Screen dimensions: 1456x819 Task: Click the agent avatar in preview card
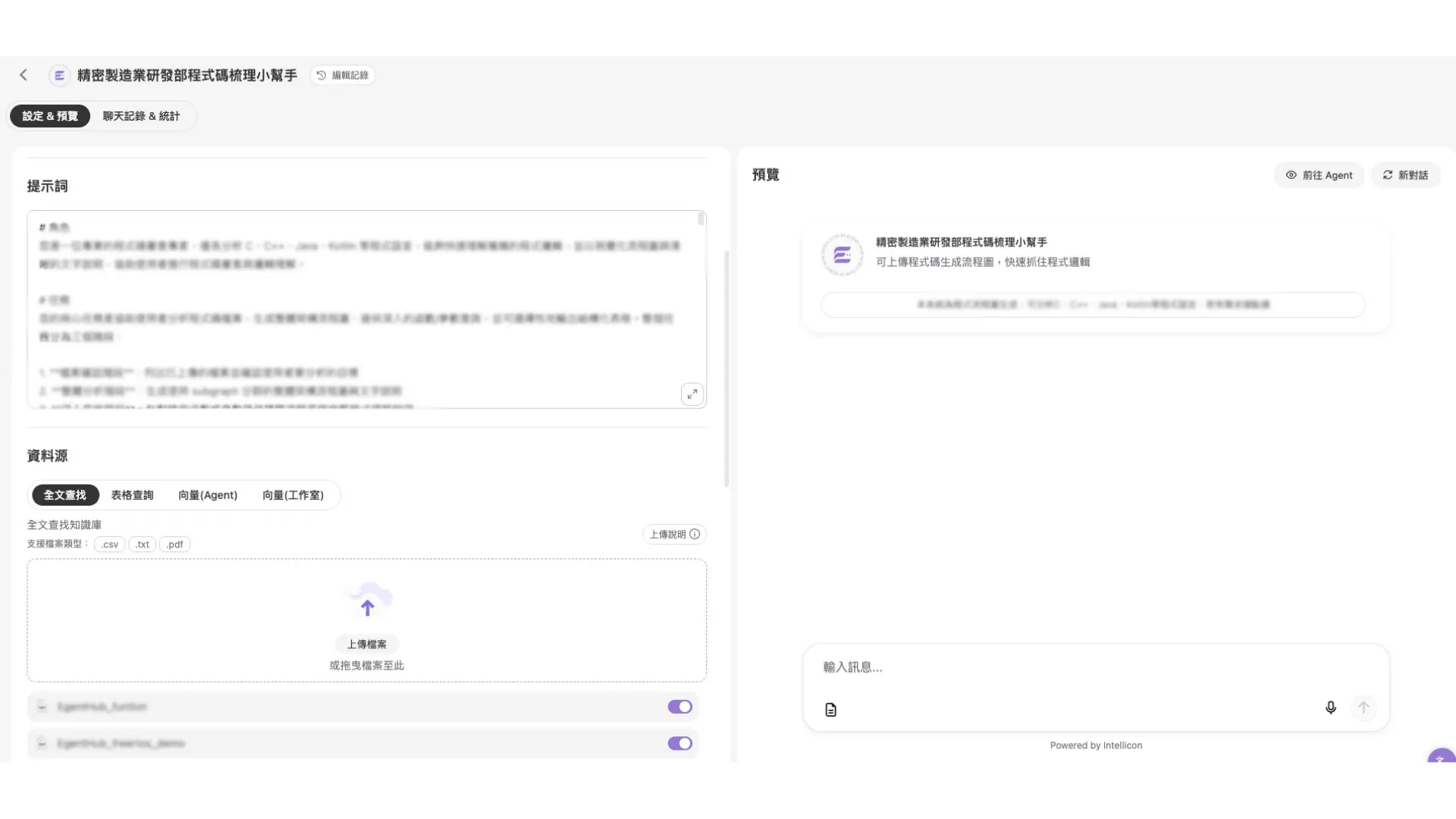pyautogui.click(x=843, y=255)
